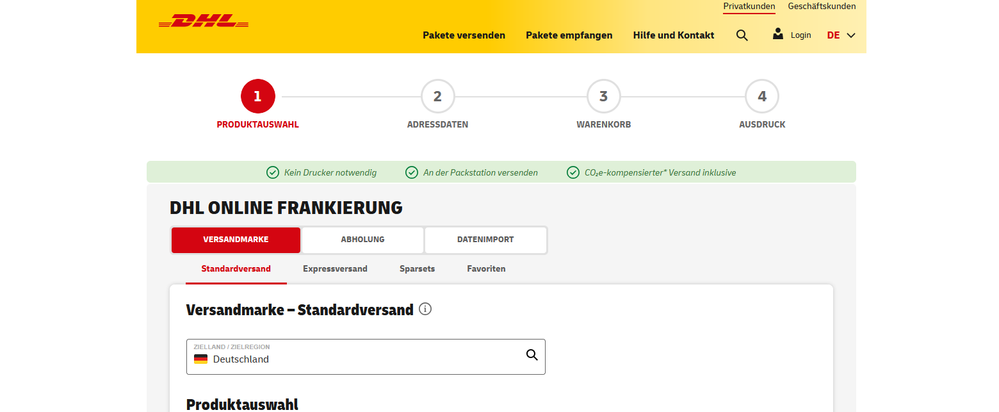Click checkmark icon beside Kein Drucker notwendig
Image resolution: width=999 pixels, height=412 pixels.
pos(273,172)
